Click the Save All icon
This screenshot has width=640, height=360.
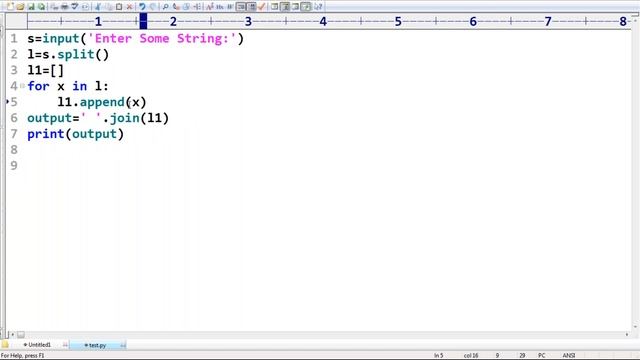tap(41, 7)
